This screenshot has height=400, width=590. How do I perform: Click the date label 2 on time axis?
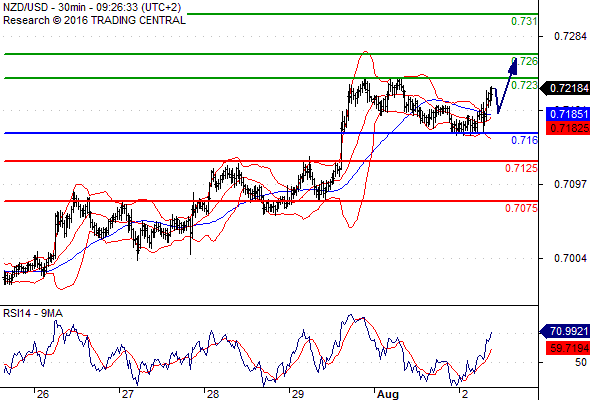coord(465,394)
